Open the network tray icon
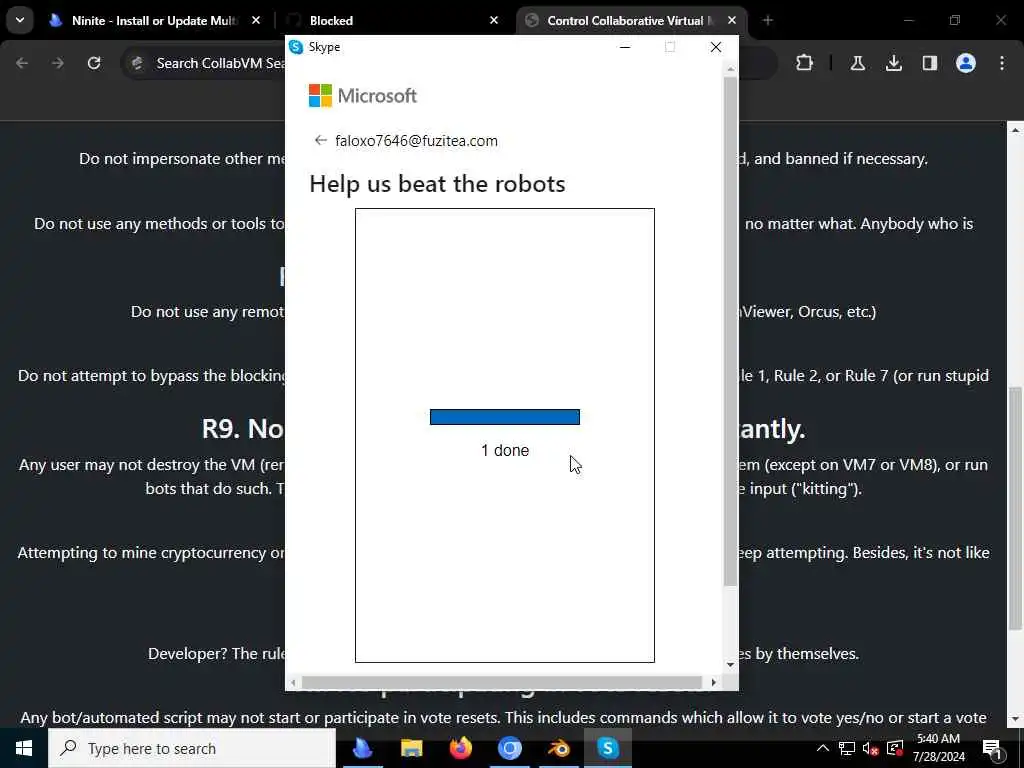 [846, 748]
